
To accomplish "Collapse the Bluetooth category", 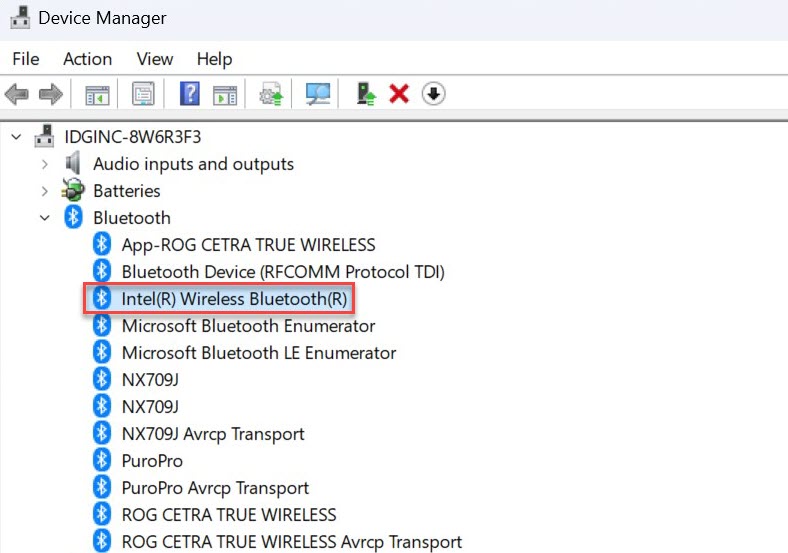I will coord(45,218).
